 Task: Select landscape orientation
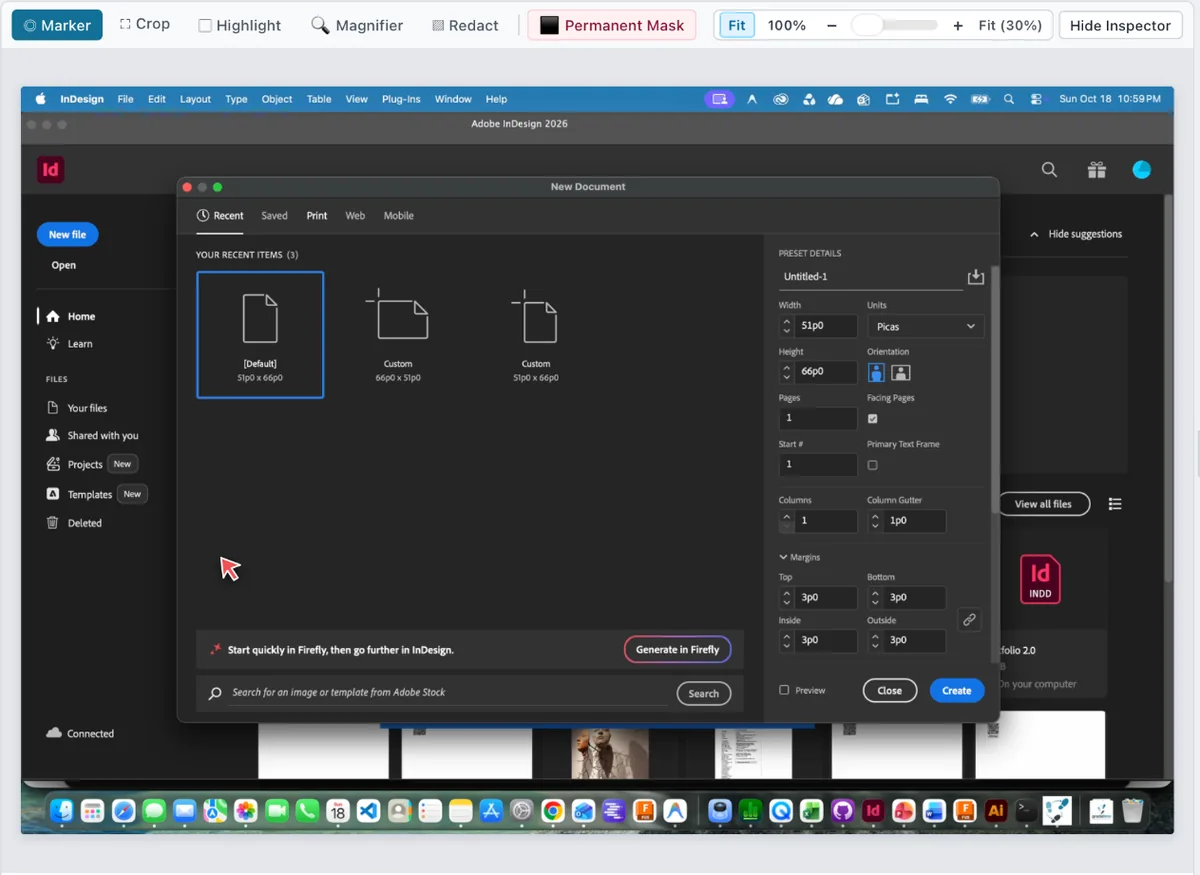(901, 372)
